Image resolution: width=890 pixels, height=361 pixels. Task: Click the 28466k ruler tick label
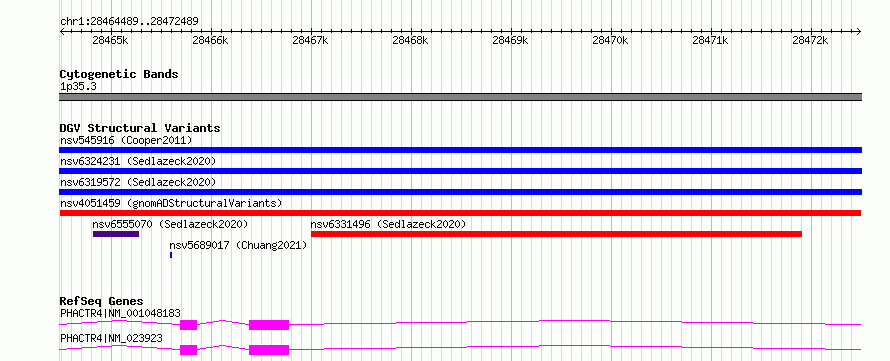click(x=210, y=40)
